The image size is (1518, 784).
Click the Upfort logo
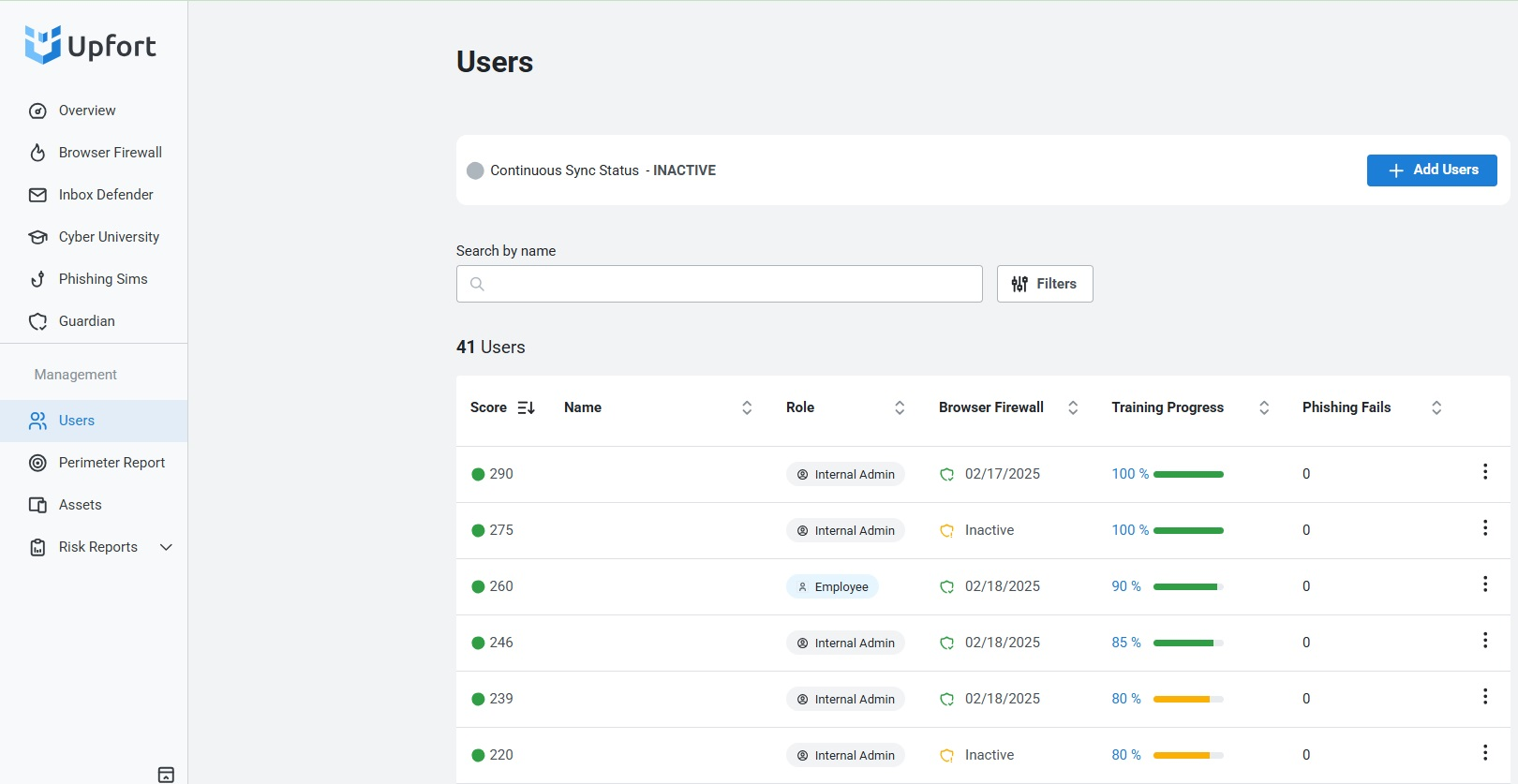pos(90,45)
